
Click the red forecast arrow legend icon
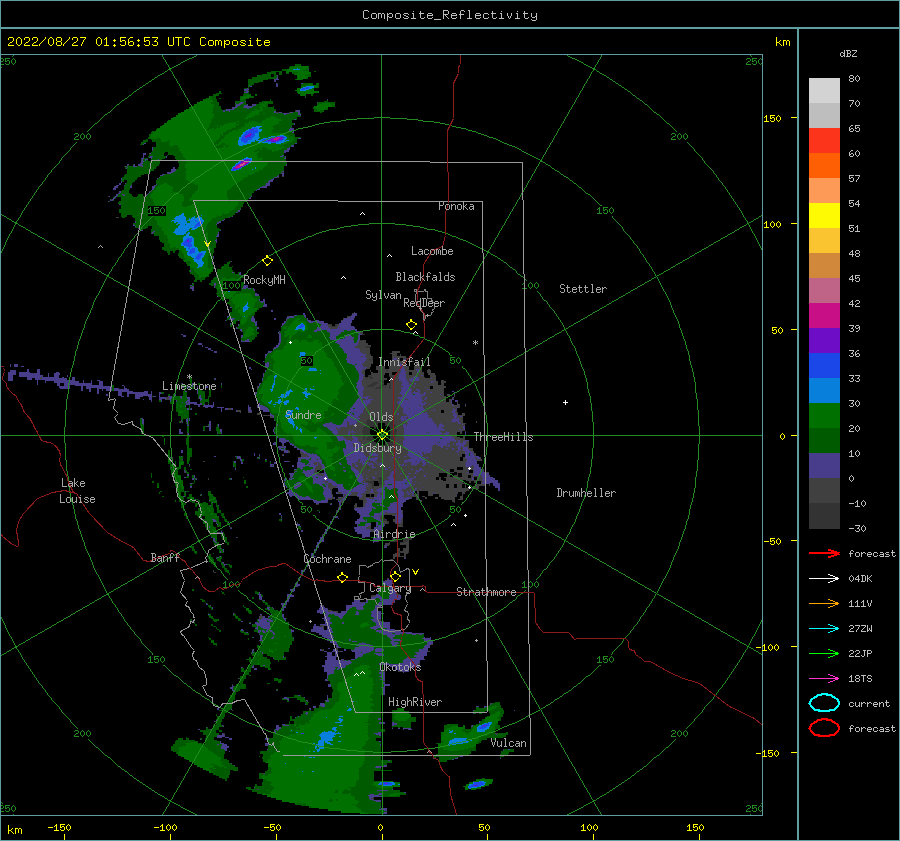[x=824, y=553]
